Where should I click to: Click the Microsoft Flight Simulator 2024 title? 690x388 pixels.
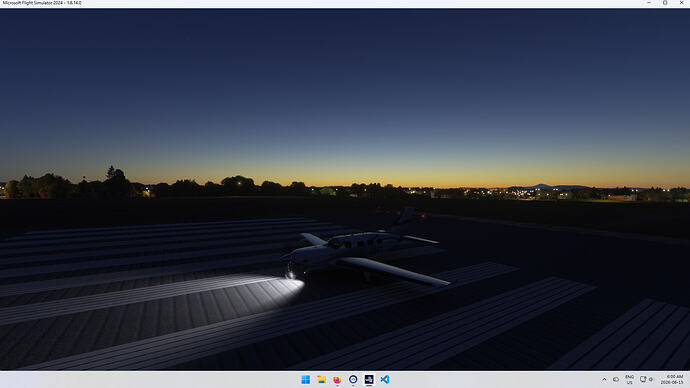click(x=42, y=3)
